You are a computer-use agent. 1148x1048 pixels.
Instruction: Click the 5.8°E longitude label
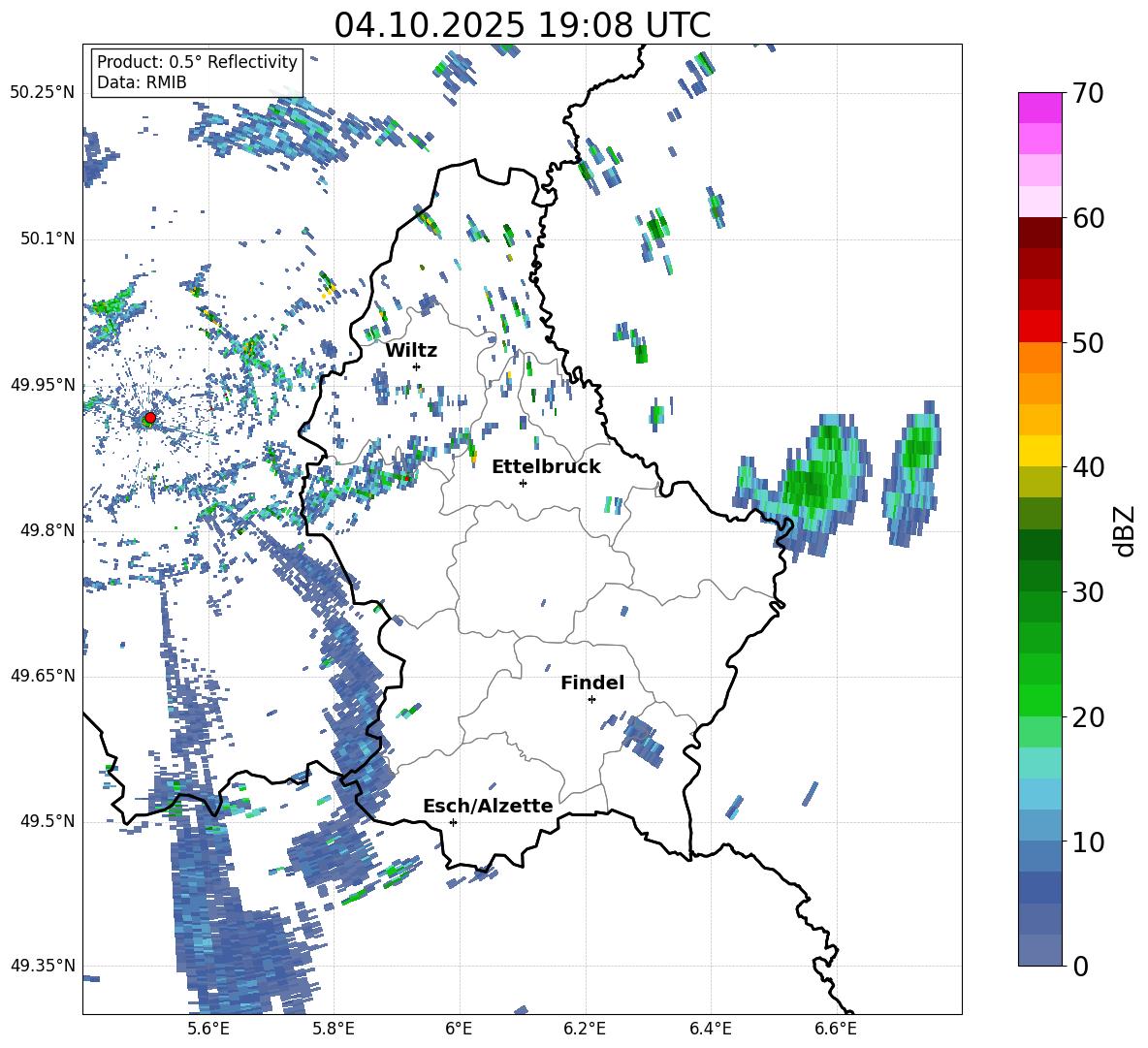(x=334, y=1029)
